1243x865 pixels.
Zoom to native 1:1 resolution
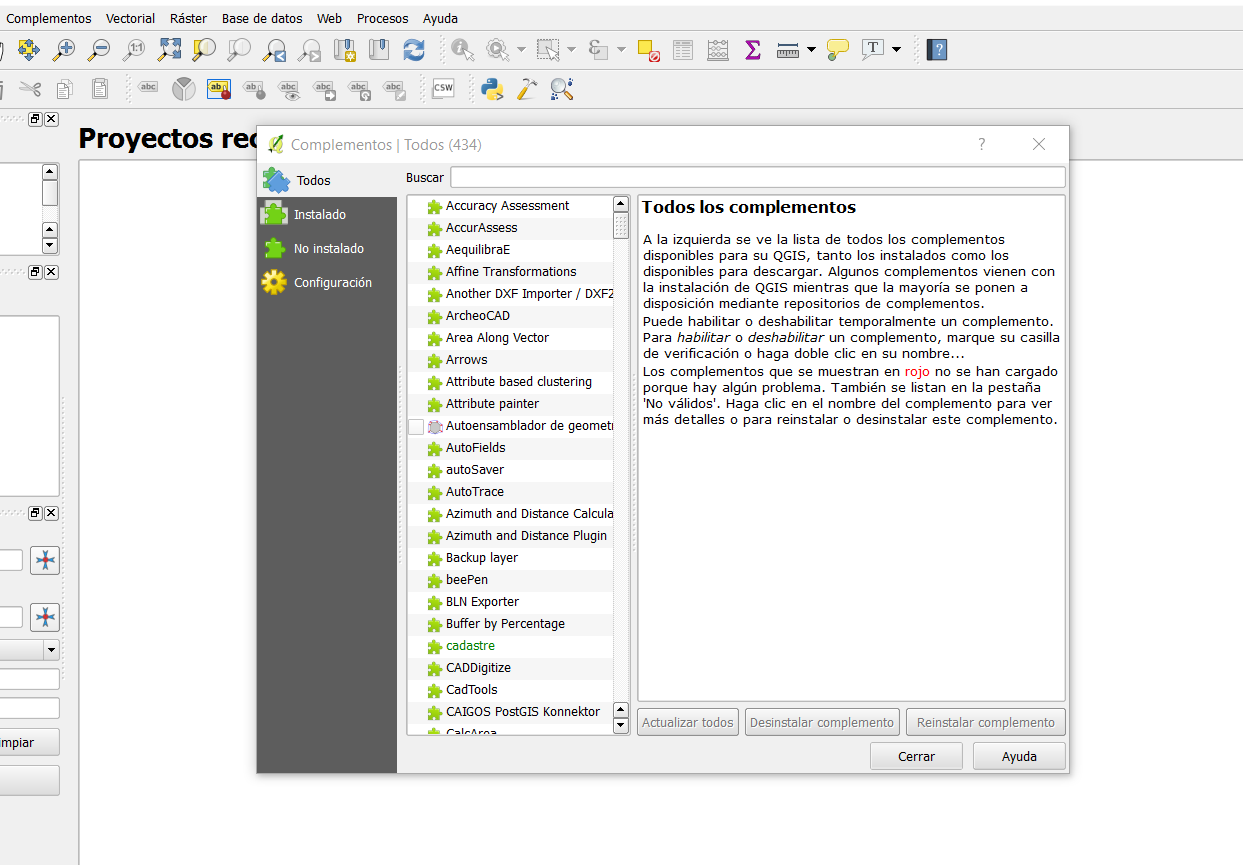(135, 49)
